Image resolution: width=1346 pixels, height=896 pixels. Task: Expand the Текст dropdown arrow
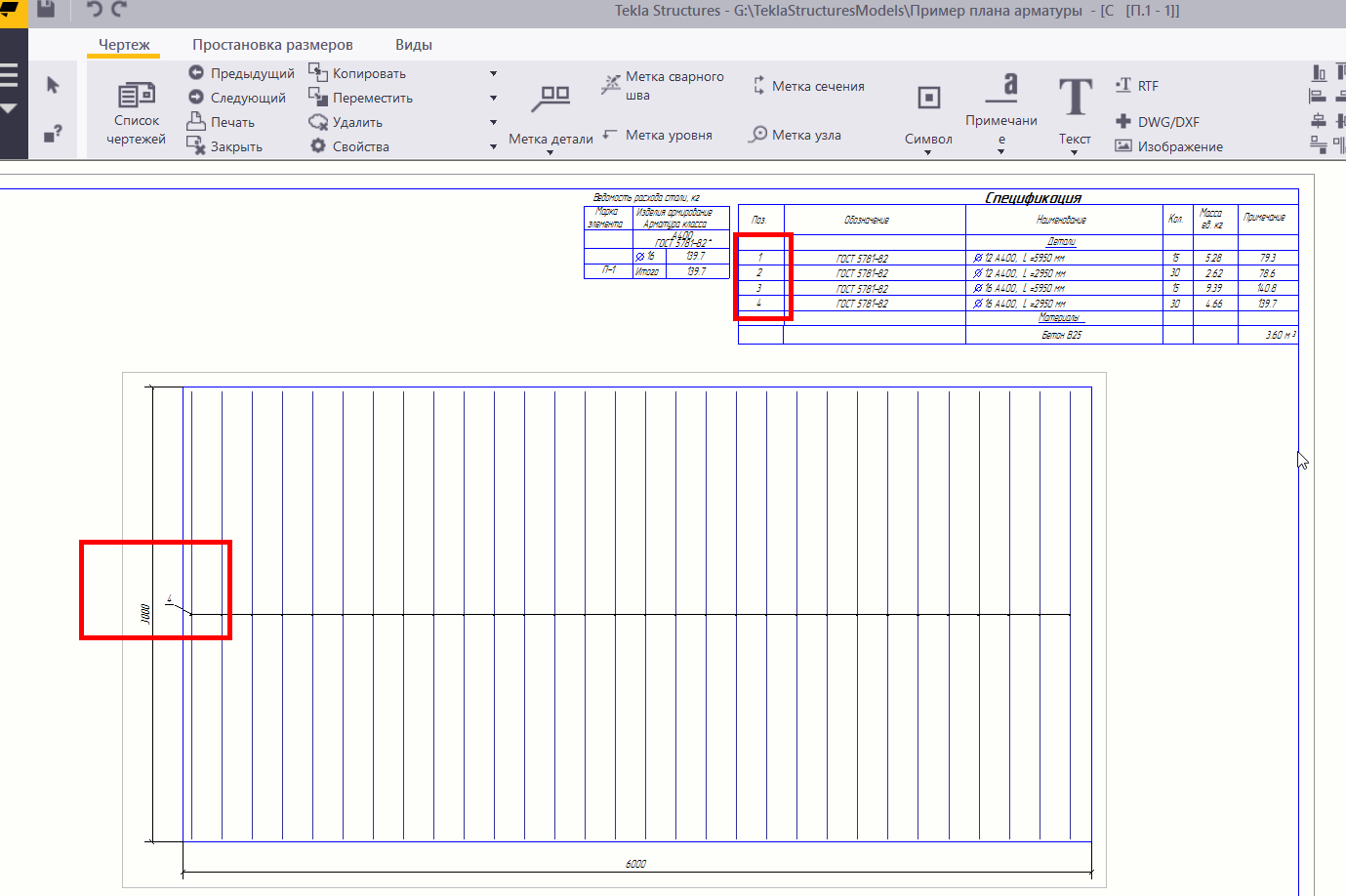coord(1075,153)
